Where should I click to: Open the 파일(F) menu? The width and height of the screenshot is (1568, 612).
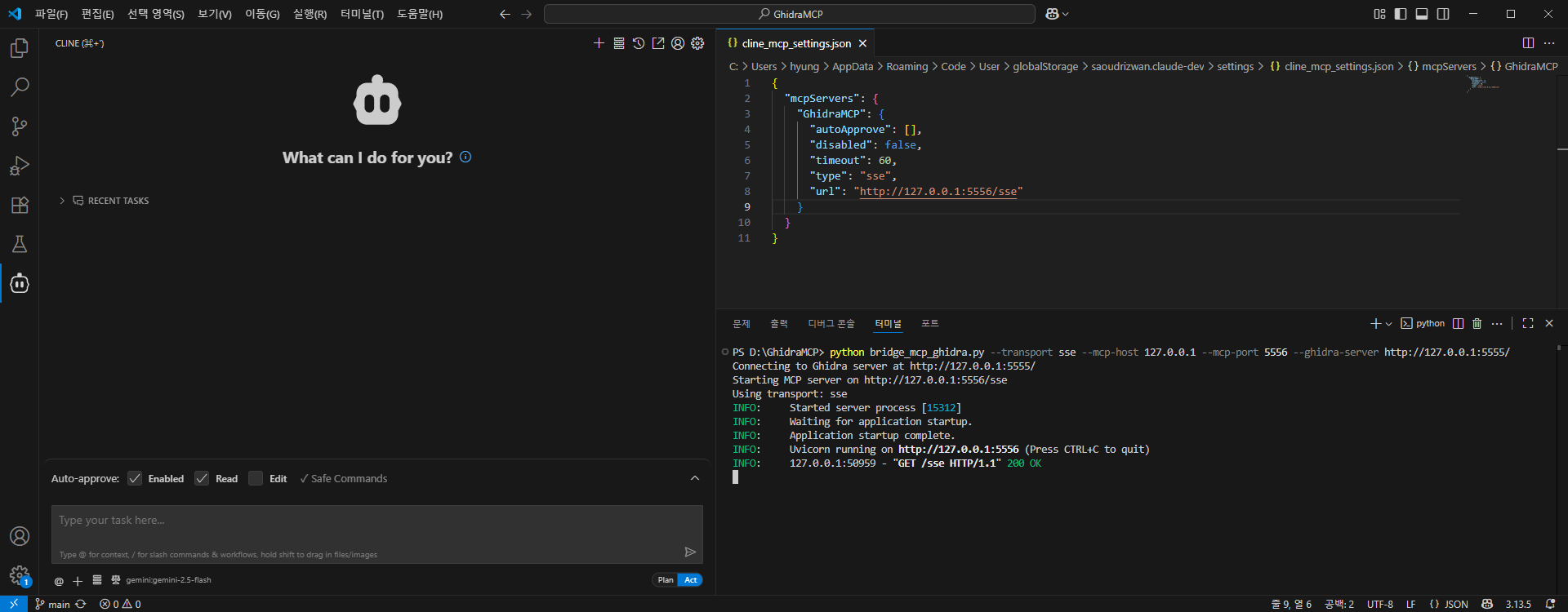[51, 14]
